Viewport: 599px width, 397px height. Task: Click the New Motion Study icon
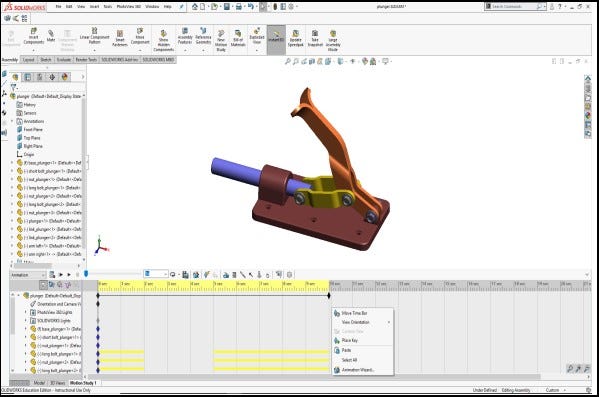point(221,40)
